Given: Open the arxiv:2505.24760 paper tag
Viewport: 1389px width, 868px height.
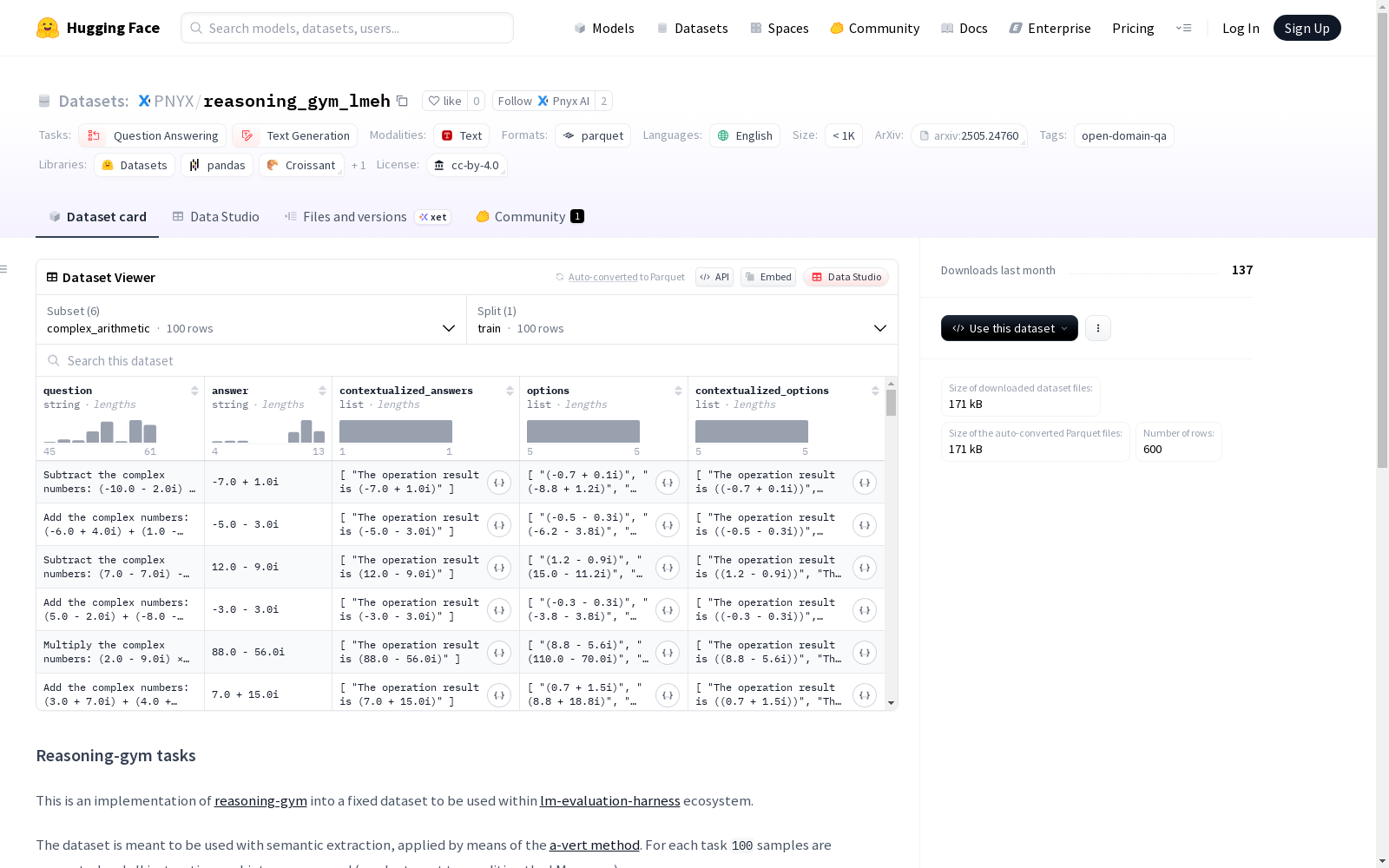Looking at the screenshot, I should tap(969, 135).
